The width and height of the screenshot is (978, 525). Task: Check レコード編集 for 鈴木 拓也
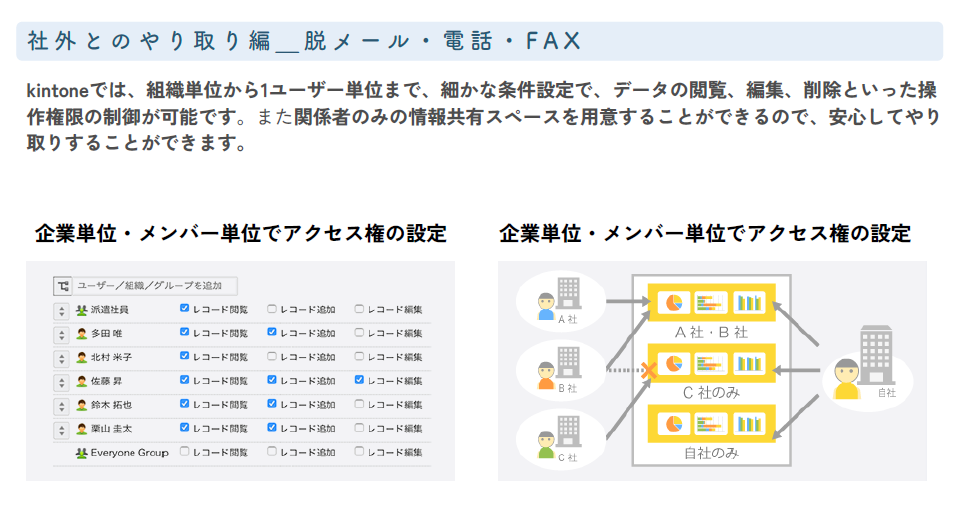(359, 403)
